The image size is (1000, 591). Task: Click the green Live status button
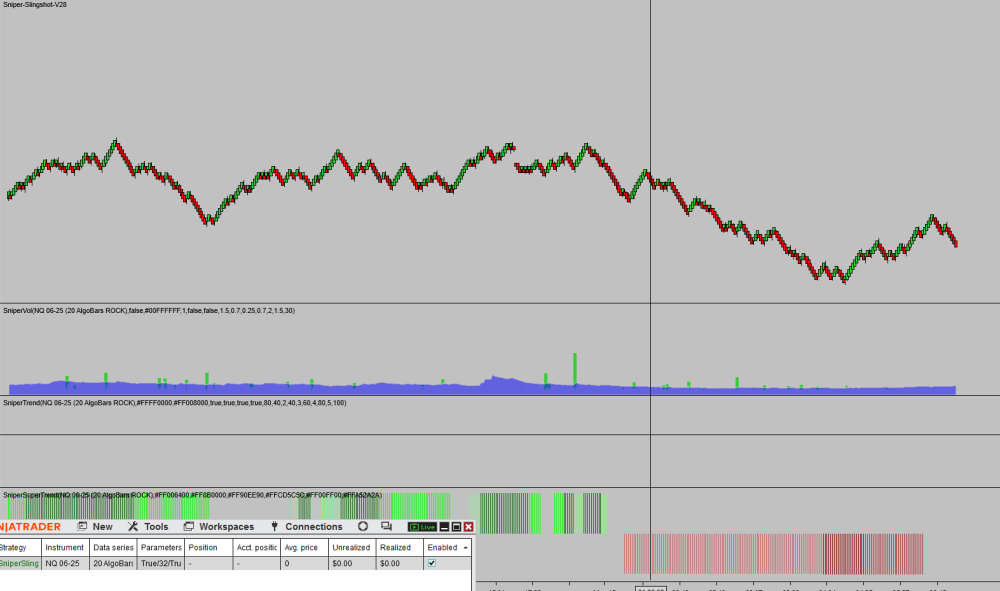coord(422,527)
